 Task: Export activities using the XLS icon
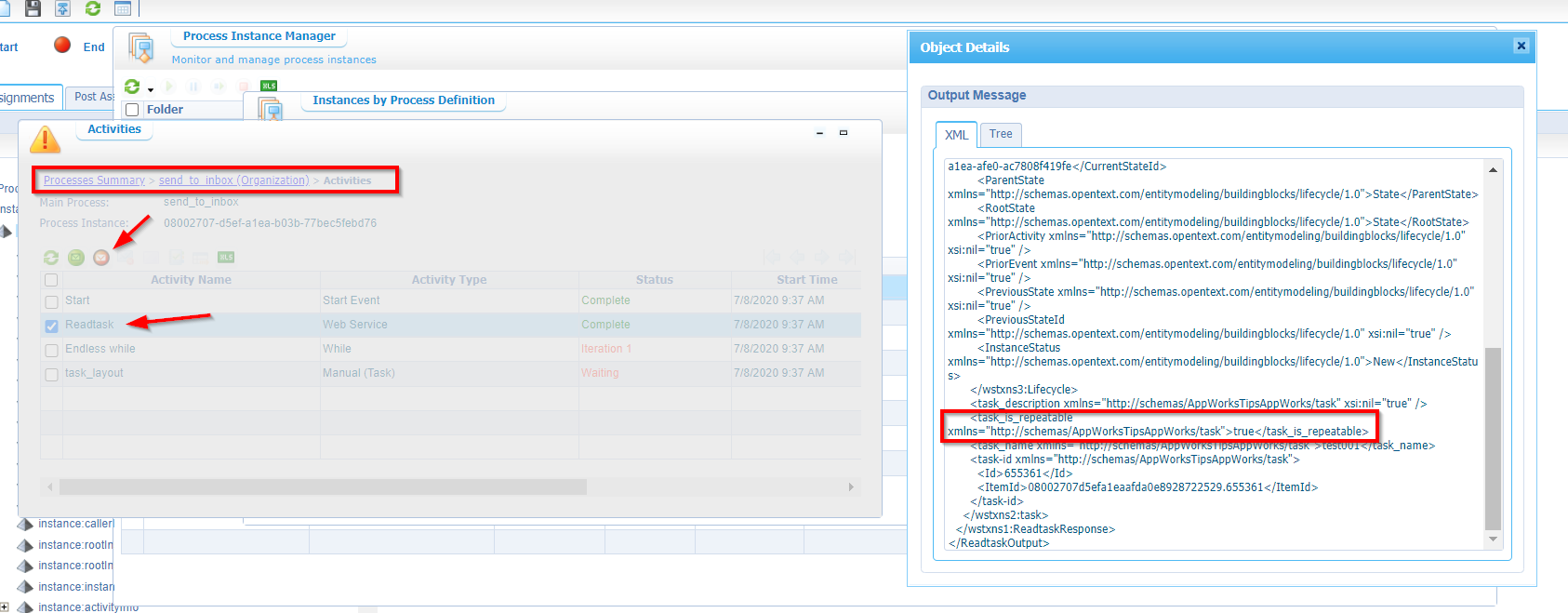[226, 258]
